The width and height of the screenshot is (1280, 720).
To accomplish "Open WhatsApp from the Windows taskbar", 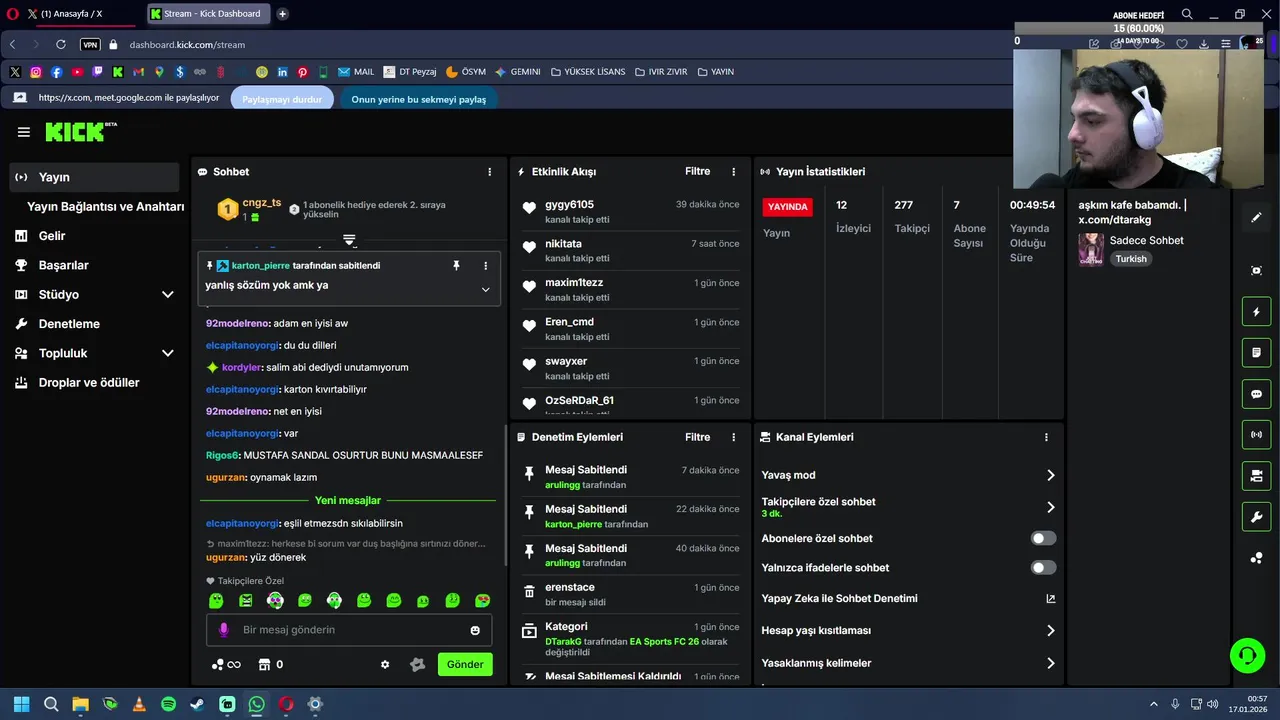I will click(256, 704).
